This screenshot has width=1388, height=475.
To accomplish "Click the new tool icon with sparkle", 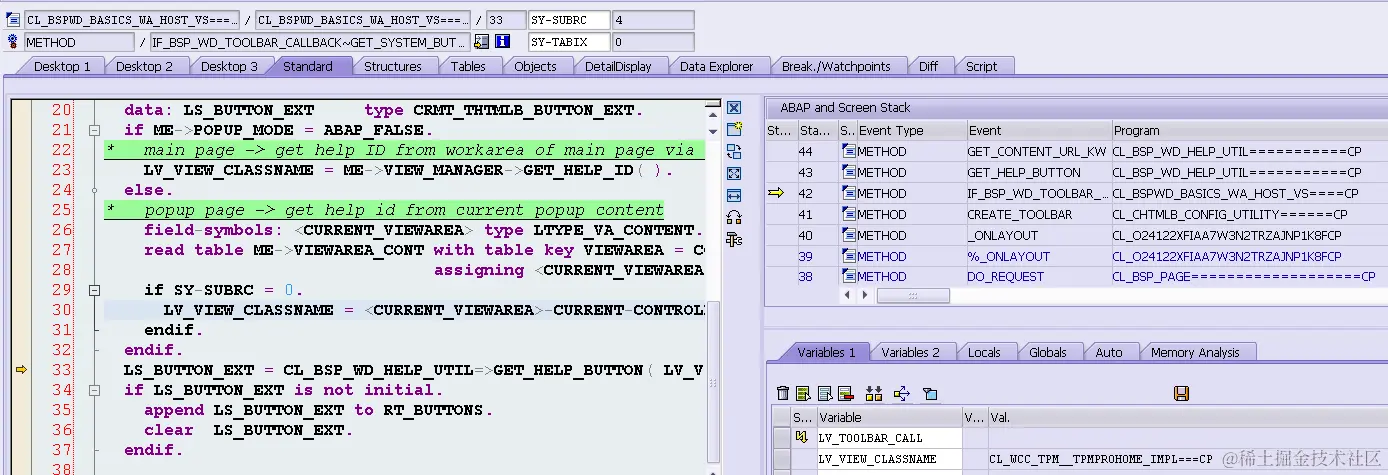I will click(734, 129).
